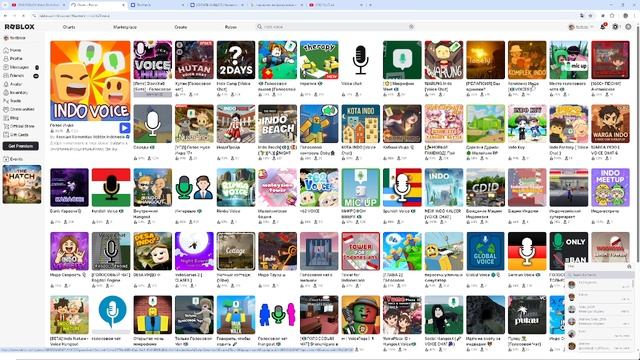
Task: Open the Marketplace tab
Action: point(125,27)
